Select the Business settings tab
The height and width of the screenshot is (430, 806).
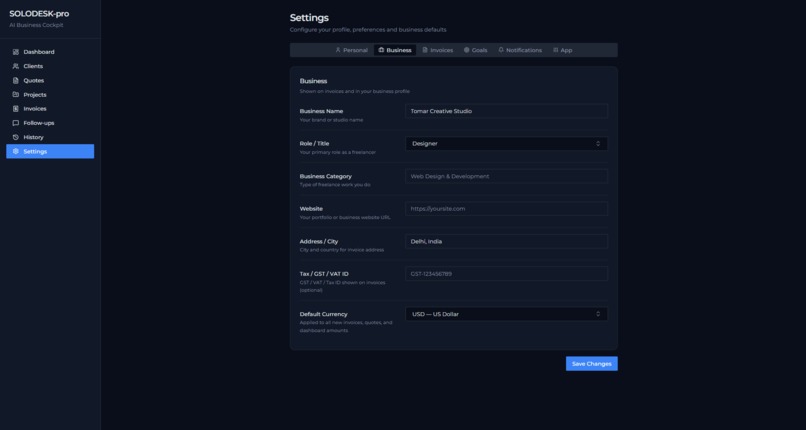[395, 50]
